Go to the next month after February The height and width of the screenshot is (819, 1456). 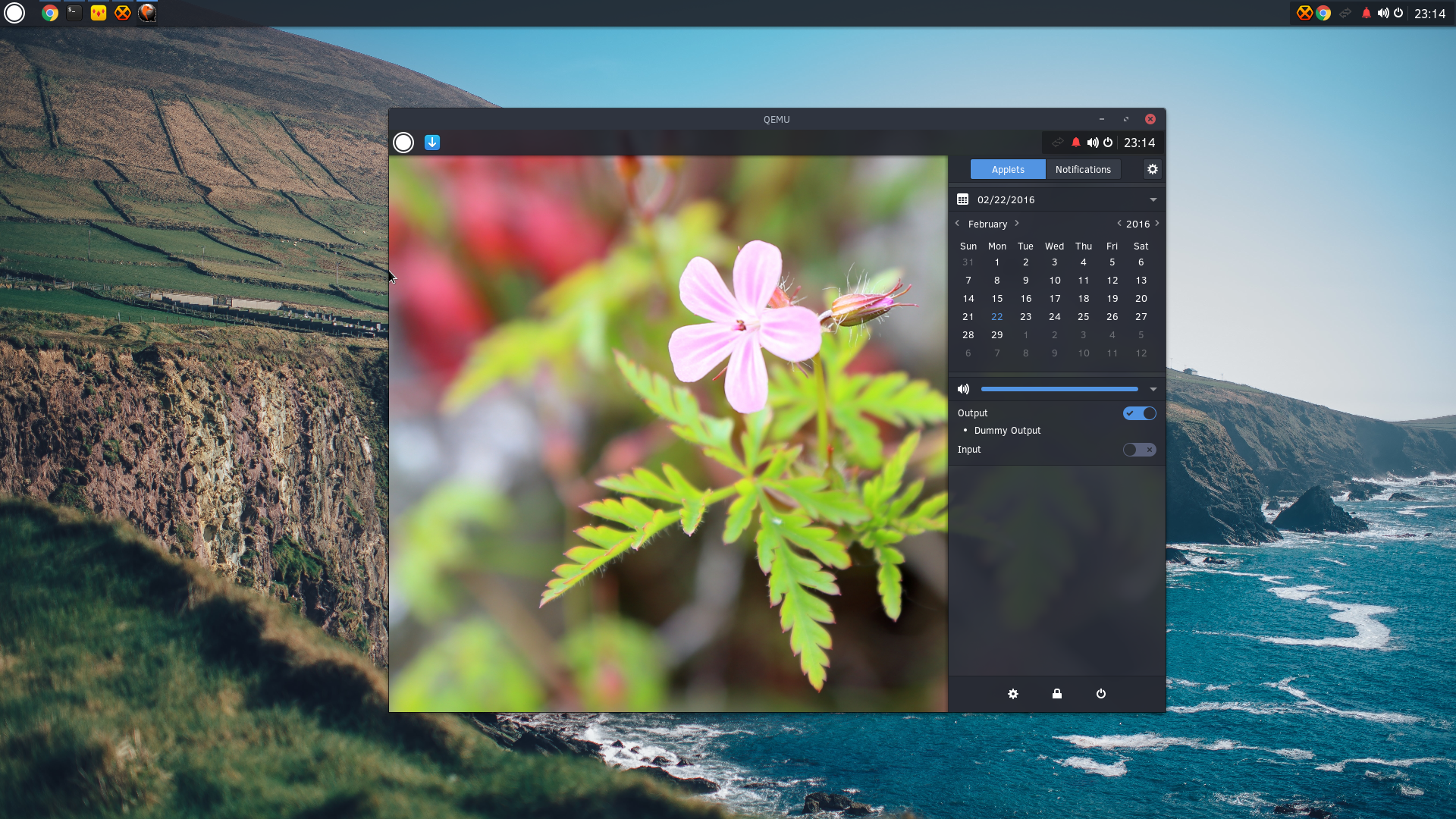point(1017,224)
